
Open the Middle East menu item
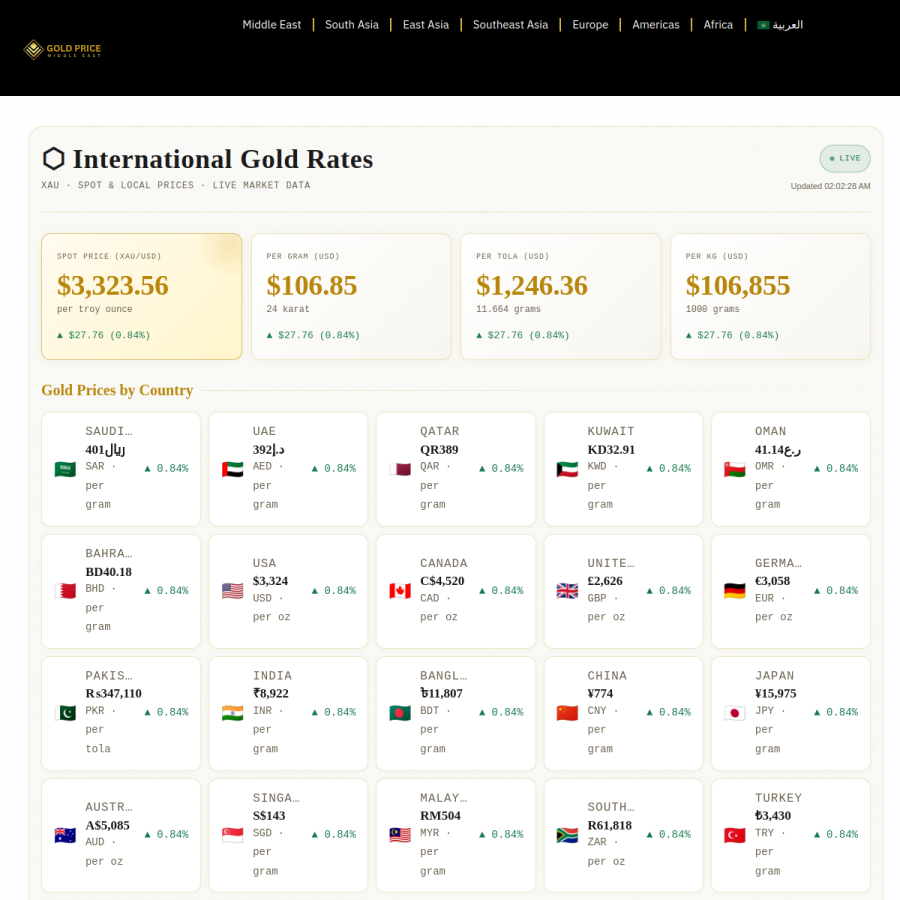tap(271, 25)
